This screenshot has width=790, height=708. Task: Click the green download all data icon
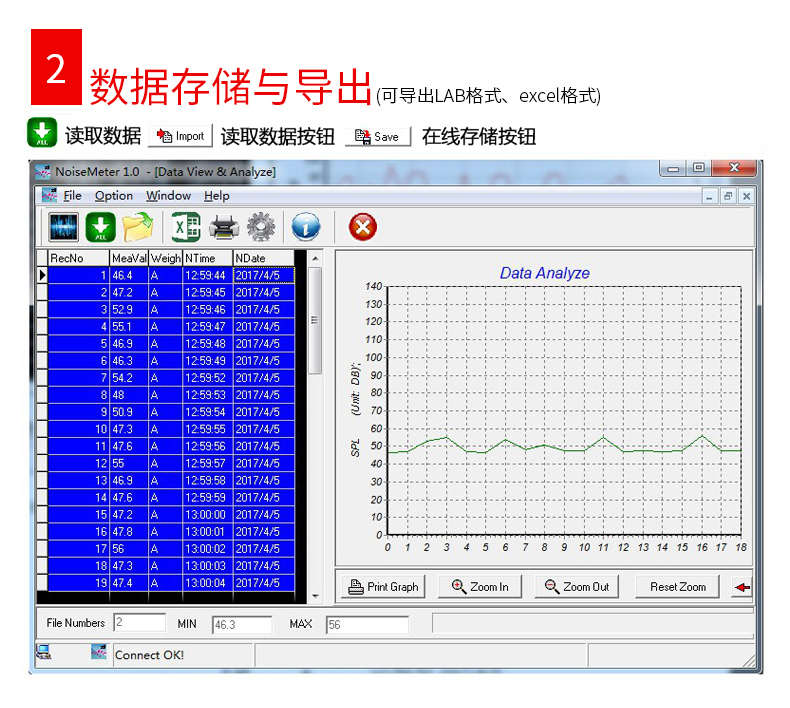click(x=100, y=227)
